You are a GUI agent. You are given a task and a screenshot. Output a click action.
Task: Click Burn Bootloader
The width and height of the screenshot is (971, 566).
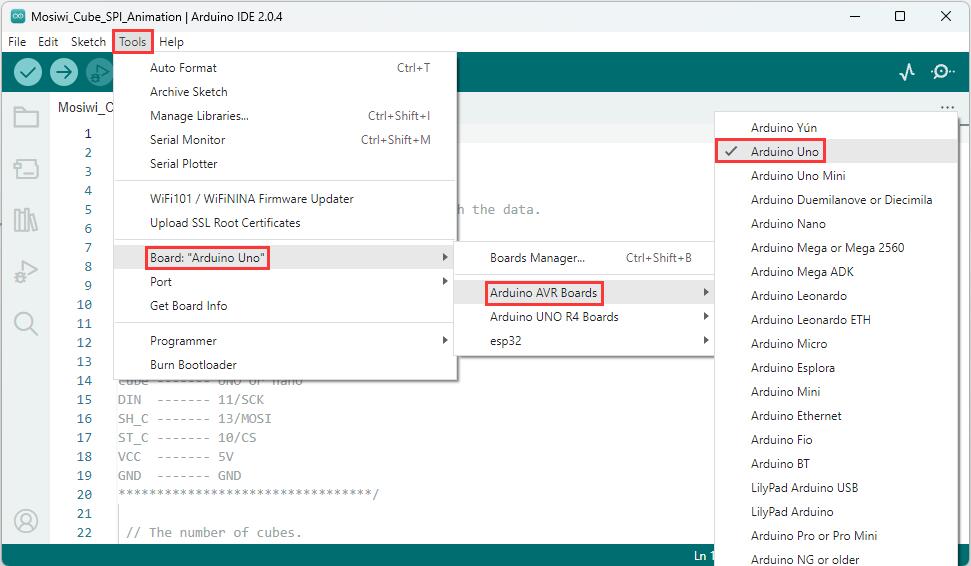point(285,365)
